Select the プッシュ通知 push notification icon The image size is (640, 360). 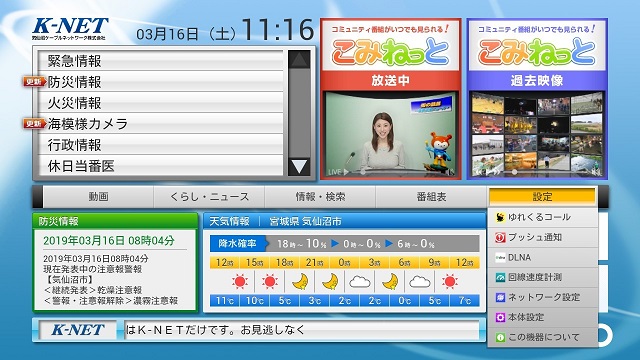pyautogui.click(x=500, y=238)
